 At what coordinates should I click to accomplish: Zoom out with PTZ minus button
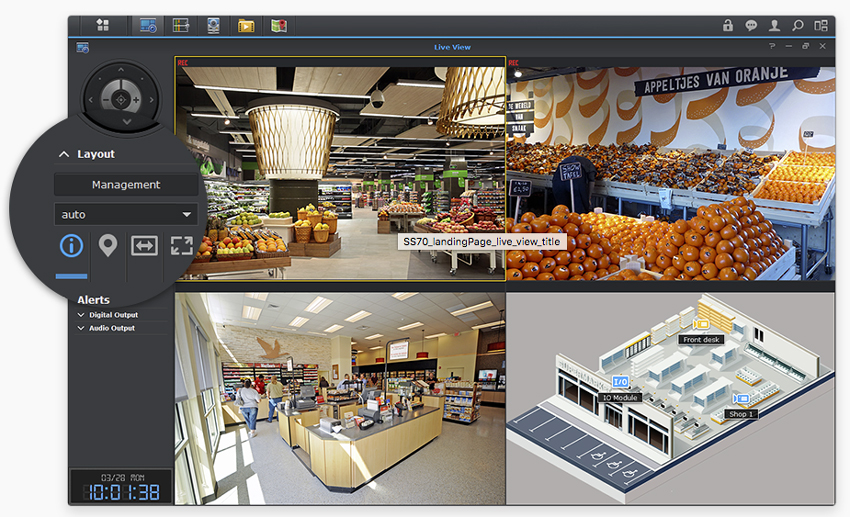[x=106, y=100]
